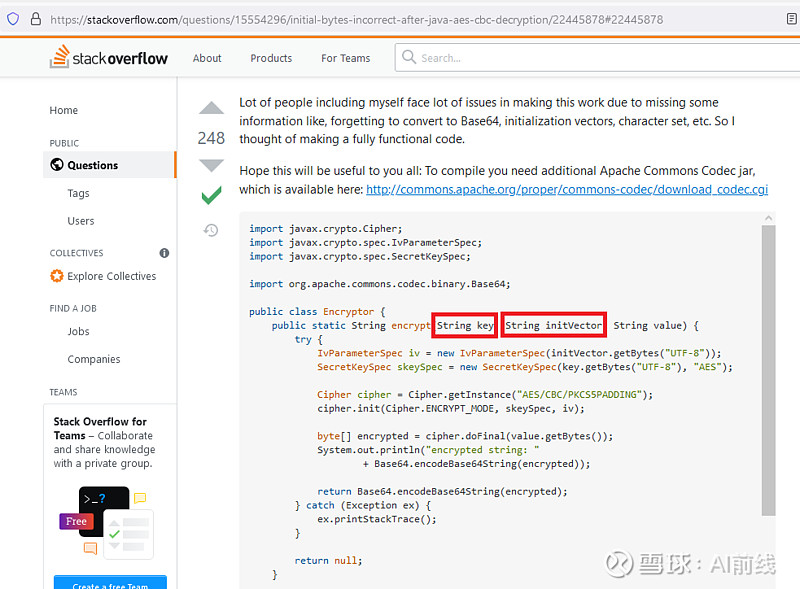Open the commons-codec download link

tap(566, 189)
